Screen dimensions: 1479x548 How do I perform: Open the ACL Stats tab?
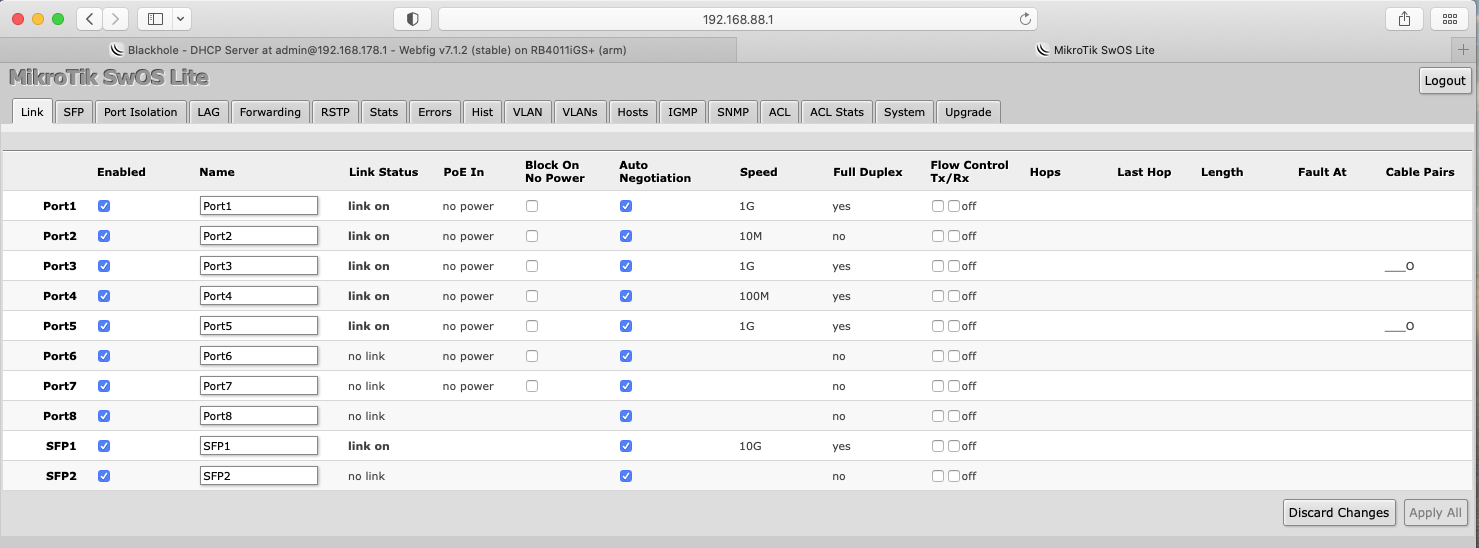click(x=837, y=112)
